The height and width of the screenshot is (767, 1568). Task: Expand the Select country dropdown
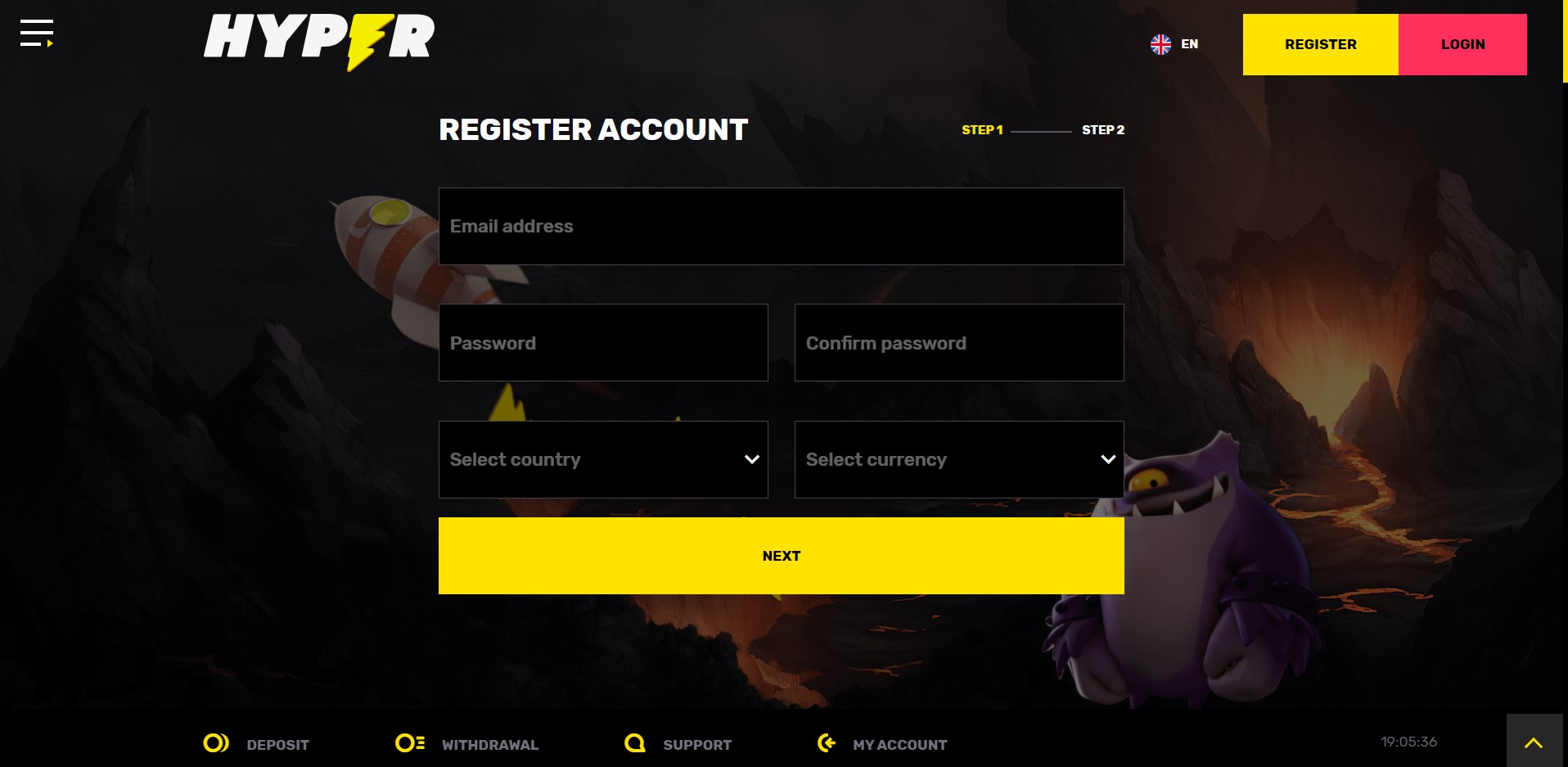[603, 459]
